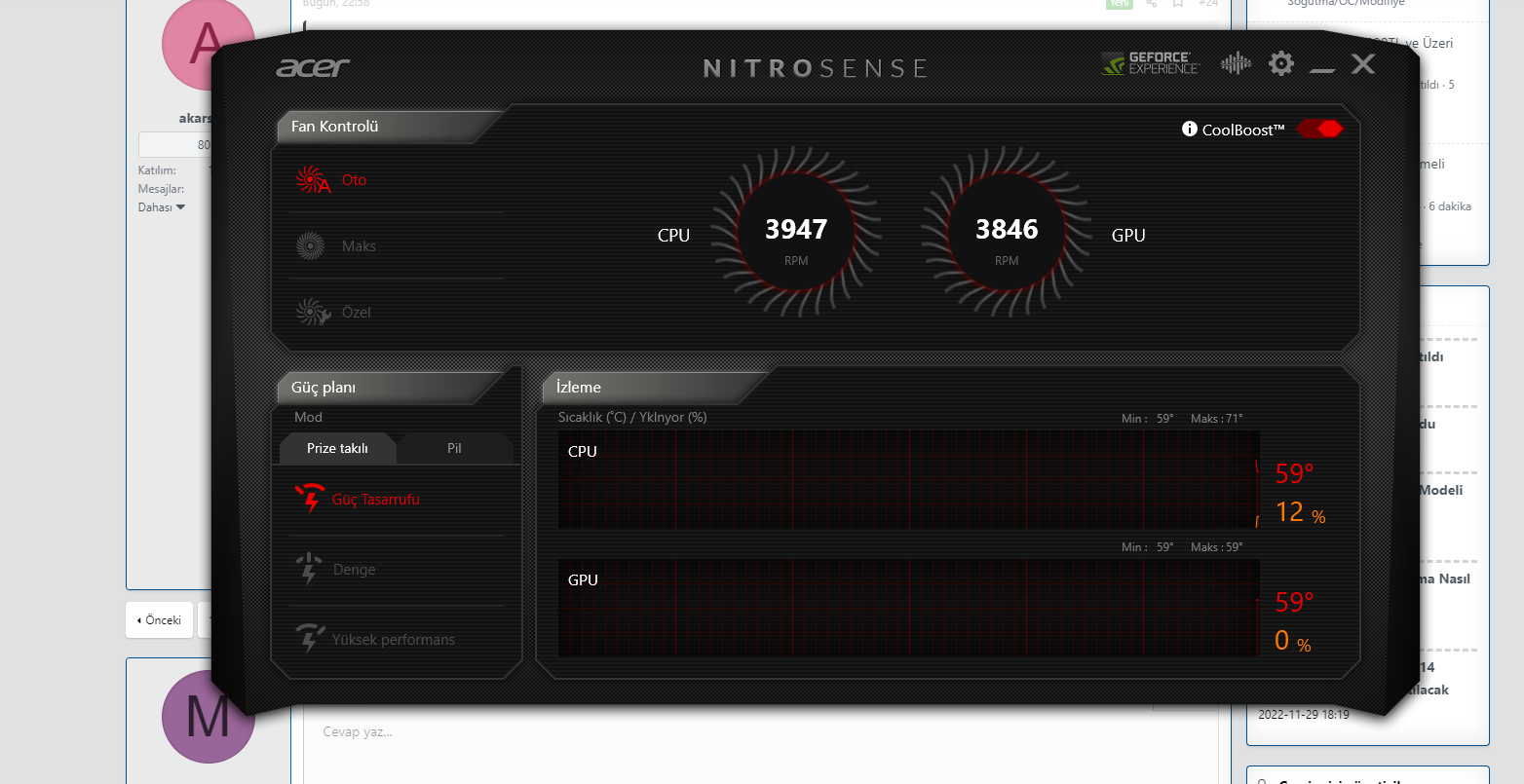Click the Fan Kontrolü panel header

(388, 127)
